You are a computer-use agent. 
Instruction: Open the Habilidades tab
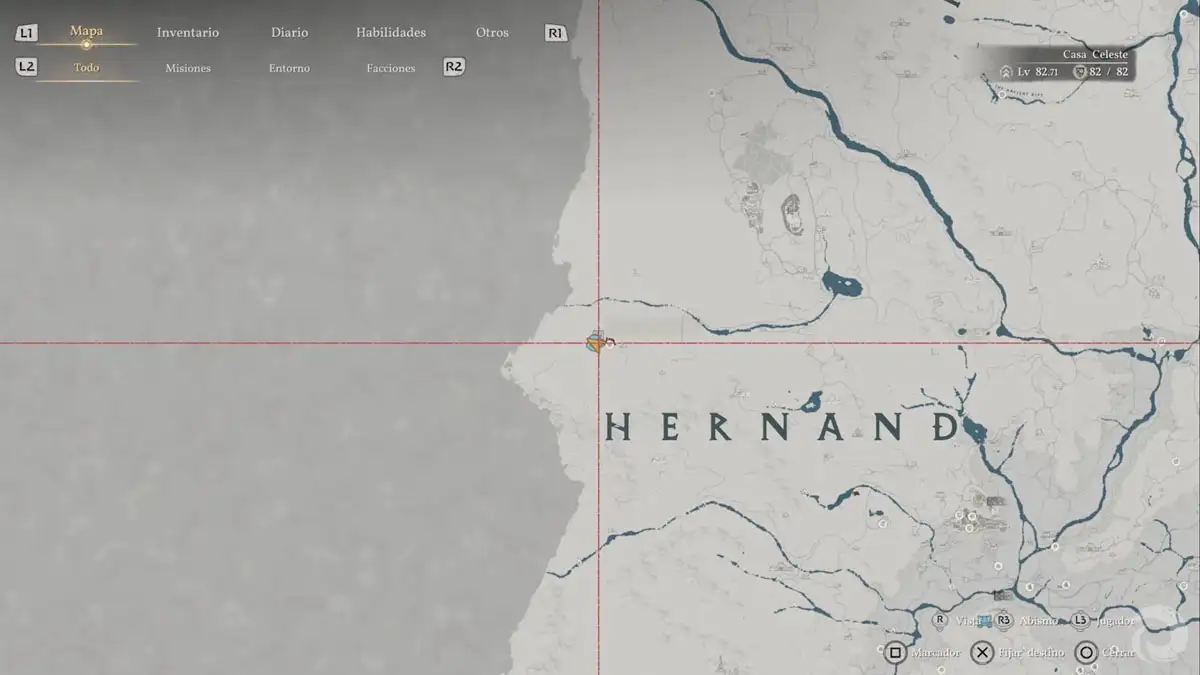391,32
